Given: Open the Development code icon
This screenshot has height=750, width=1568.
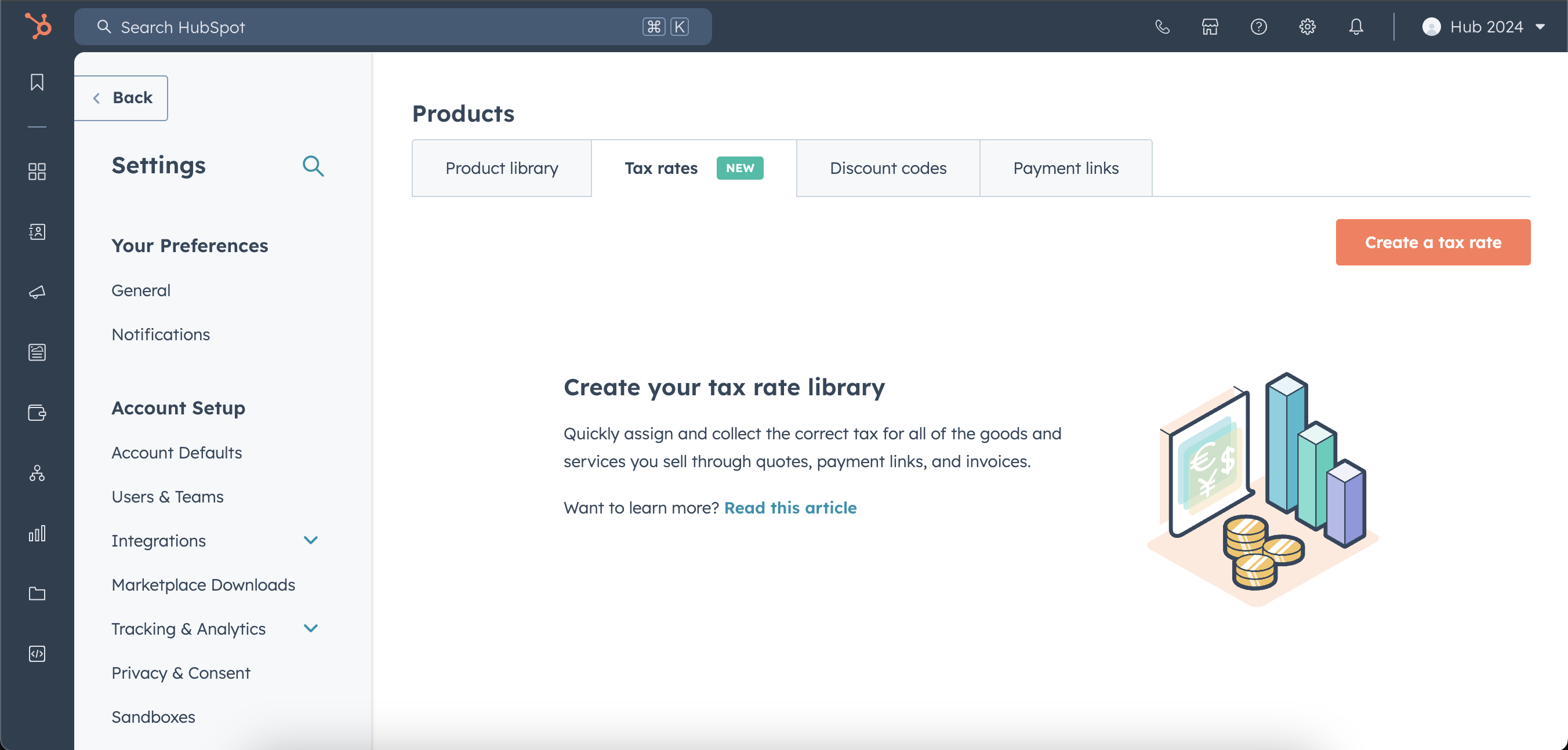Looking at the screenshot, I should click(x=37, y=653).
